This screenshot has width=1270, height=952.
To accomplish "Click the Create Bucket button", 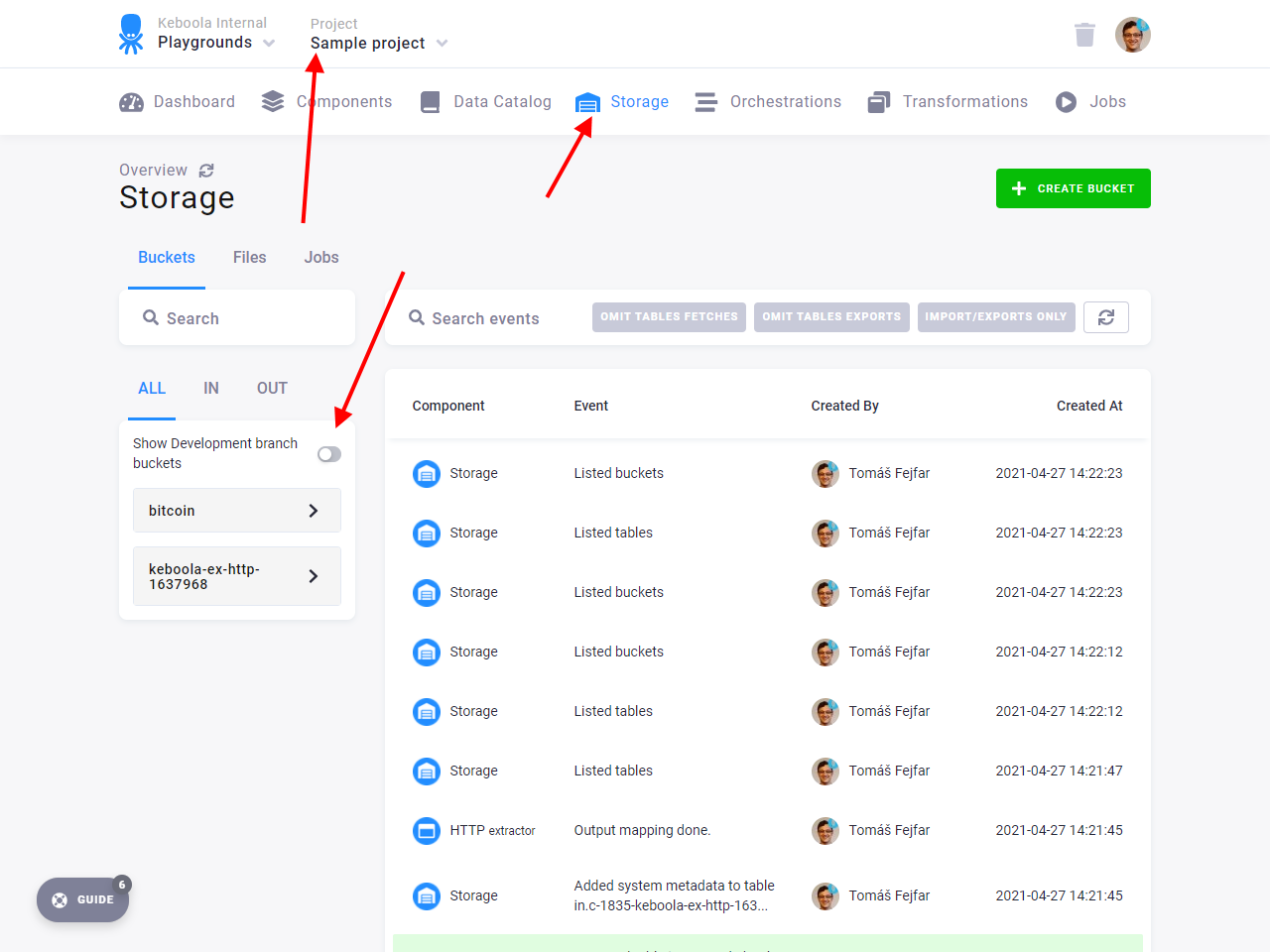I will pyautogui.click(x=1074, y=188).
